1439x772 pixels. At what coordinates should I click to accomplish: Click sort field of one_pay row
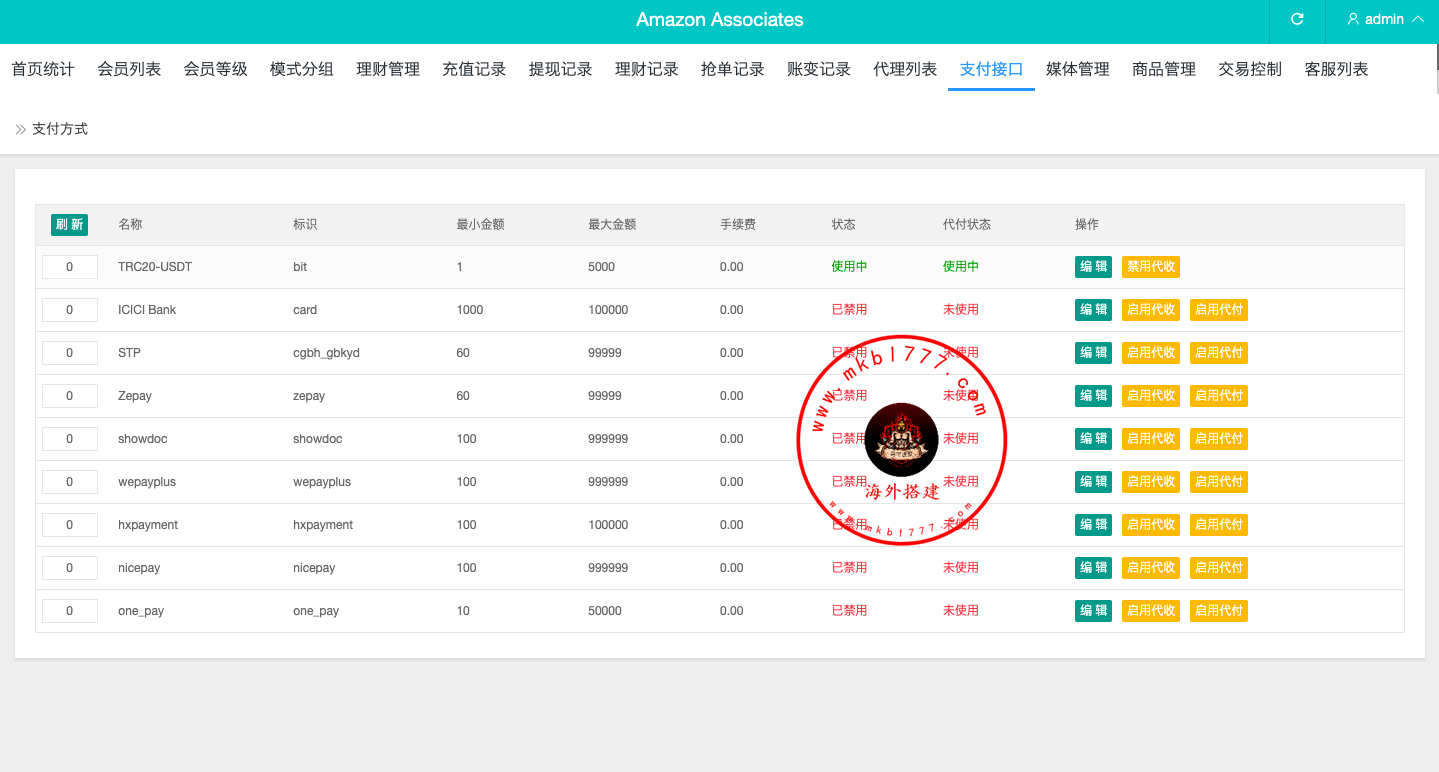70,611
